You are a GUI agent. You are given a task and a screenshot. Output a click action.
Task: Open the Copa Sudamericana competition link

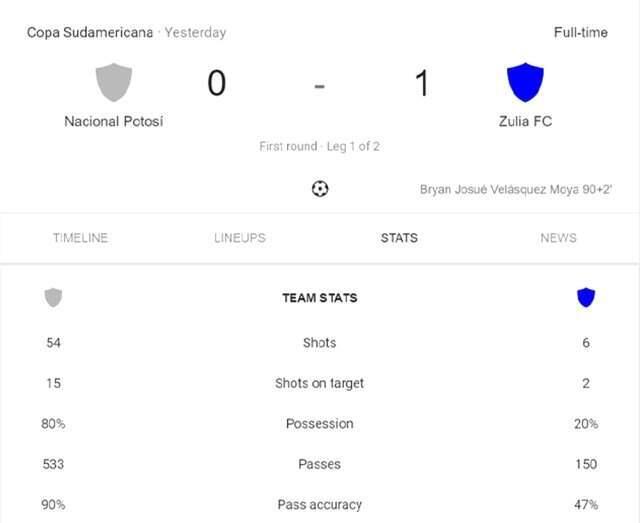coord(90,33)
